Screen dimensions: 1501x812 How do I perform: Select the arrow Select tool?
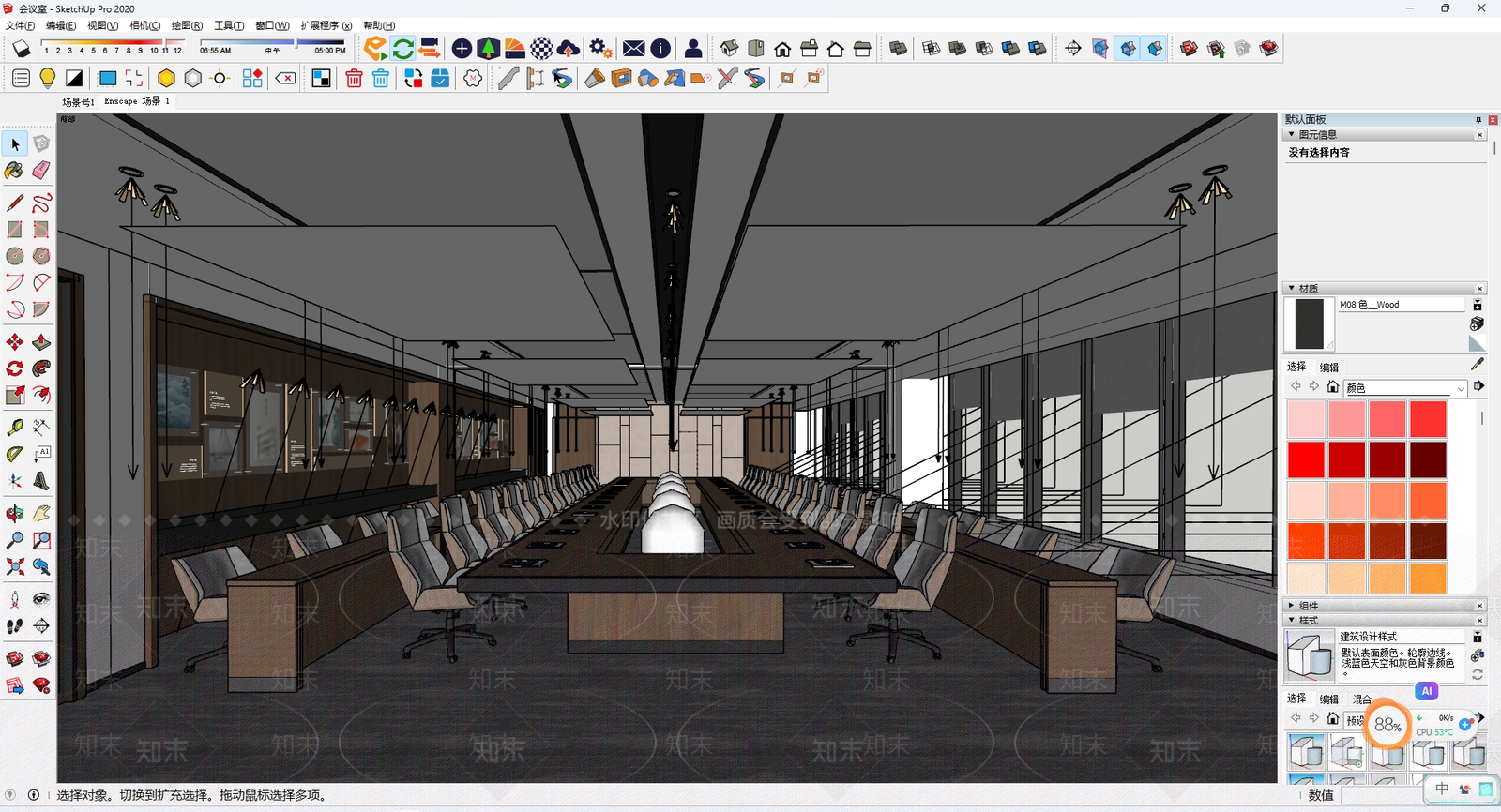[15, 143]
